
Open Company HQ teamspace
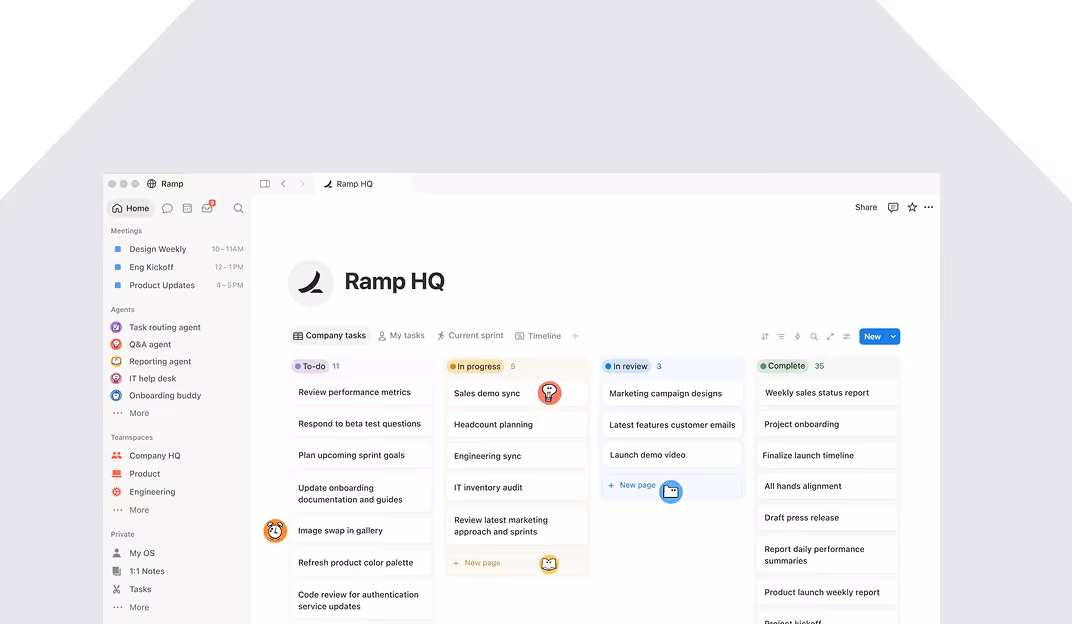coord(155,456)
